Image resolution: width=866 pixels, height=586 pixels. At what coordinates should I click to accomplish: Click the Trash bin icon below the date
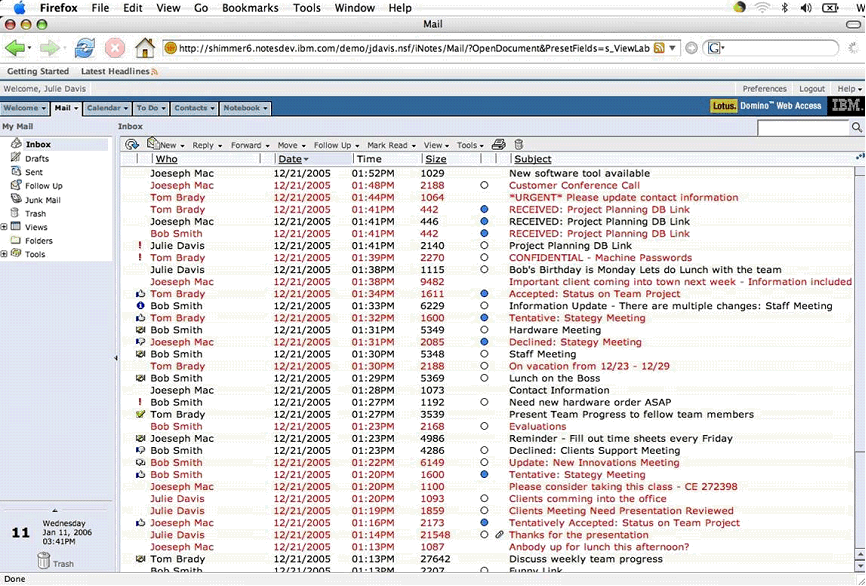click(x=44, y=561)
